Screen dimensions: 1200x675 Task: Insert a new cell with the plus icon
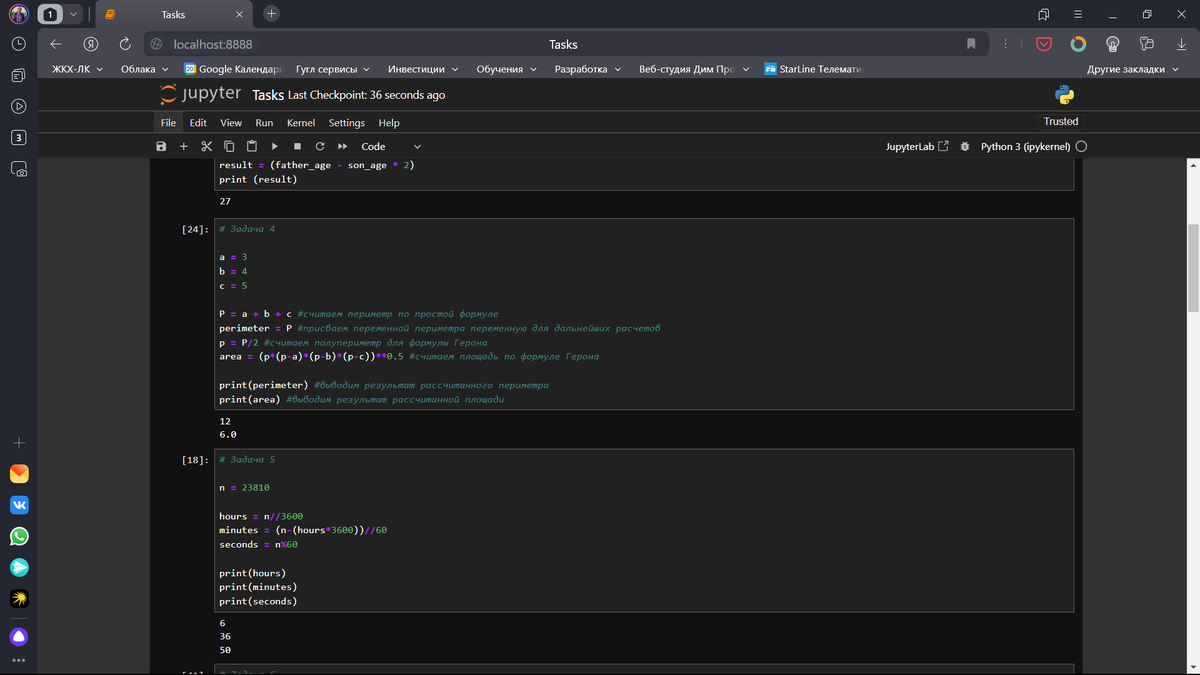(x=183, y=146)
